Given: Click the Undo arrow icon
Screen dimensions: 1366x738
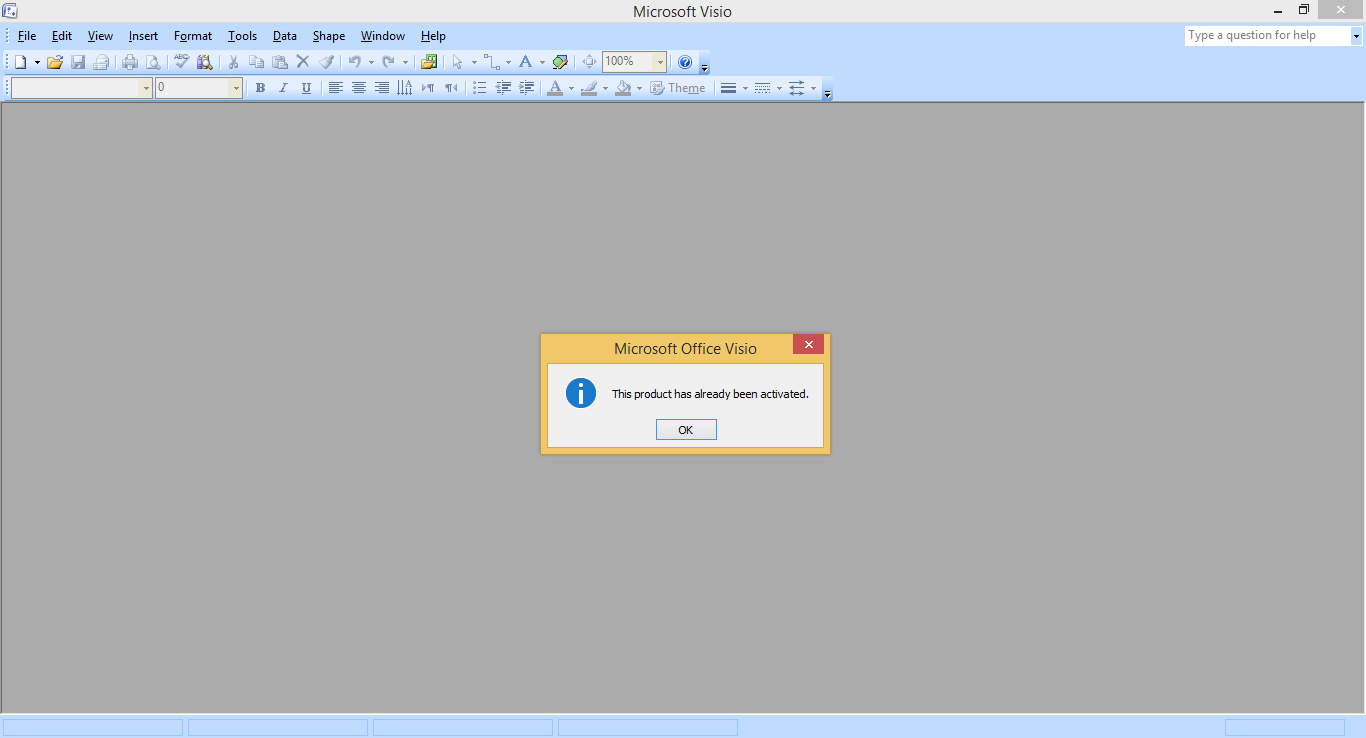Looking at the screenshot, I should click(355, 62).
